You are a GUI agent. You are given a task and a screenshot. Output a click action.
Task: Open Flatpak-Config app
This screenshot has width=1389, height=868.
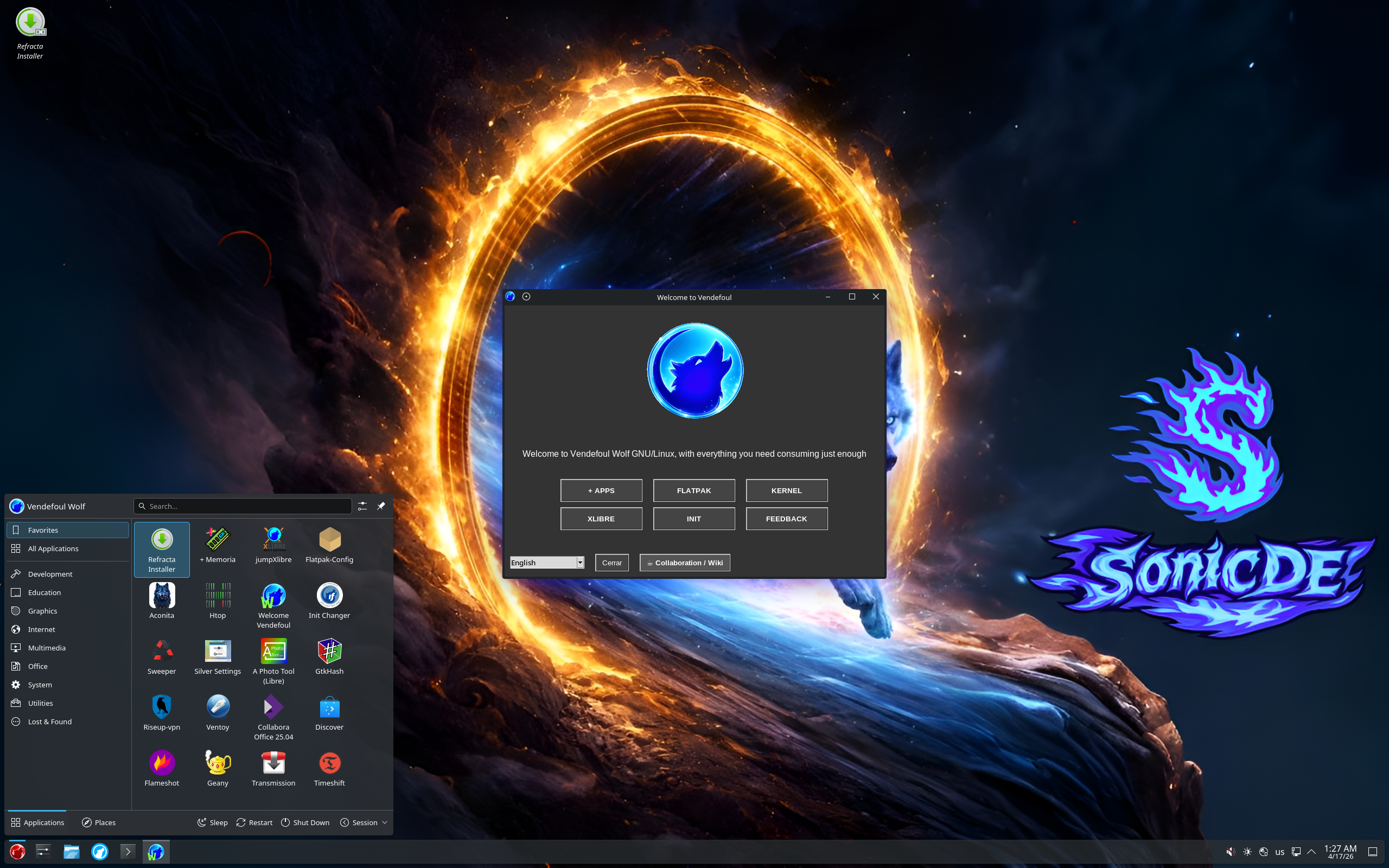[x=329, y=545]
